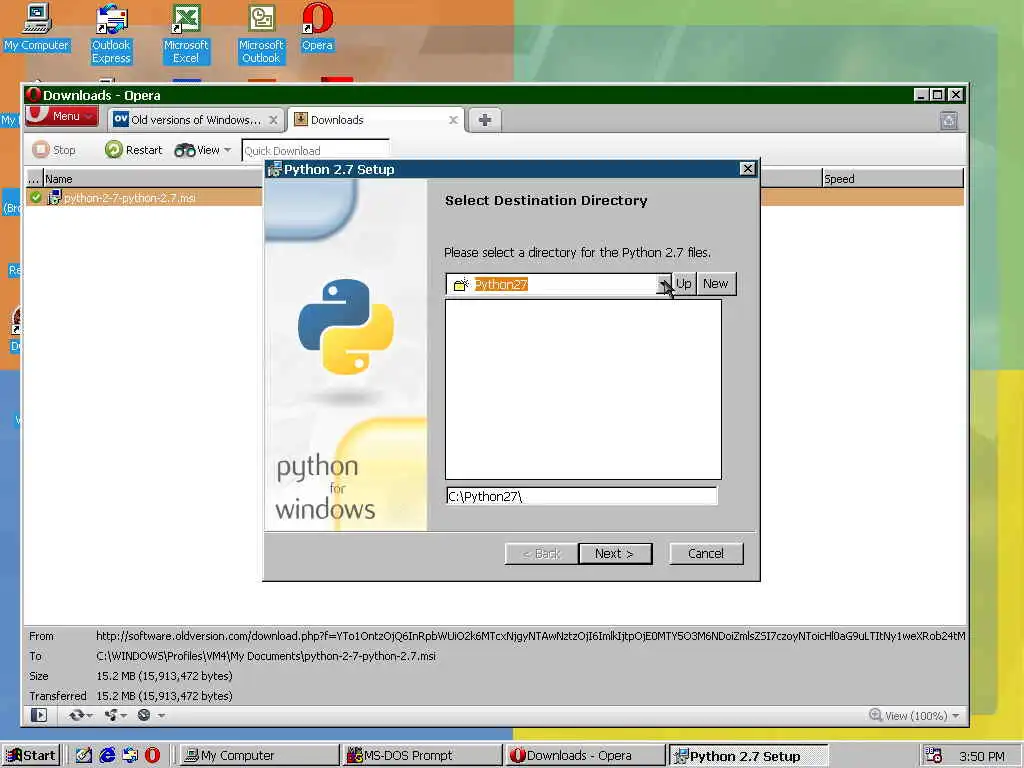
Task: Switch to MS-DOS Prompt taskbar button
Action: 423,756
